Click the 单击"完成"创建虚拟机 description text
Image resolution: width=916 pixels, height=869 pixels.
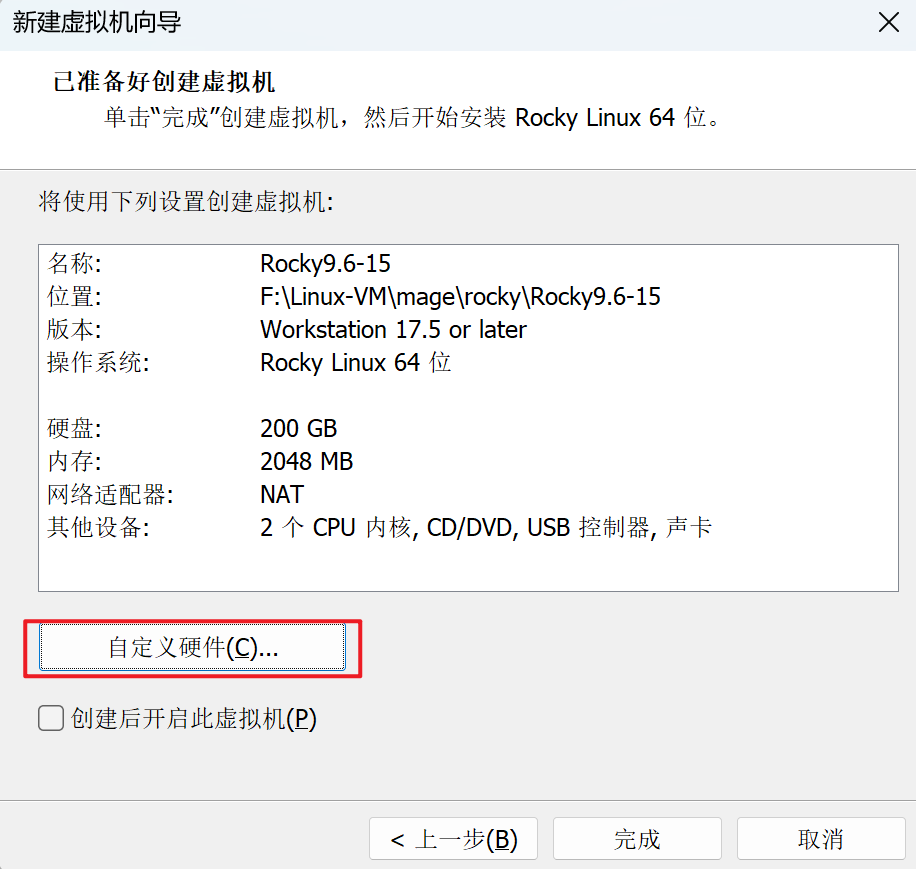[413, 118]
